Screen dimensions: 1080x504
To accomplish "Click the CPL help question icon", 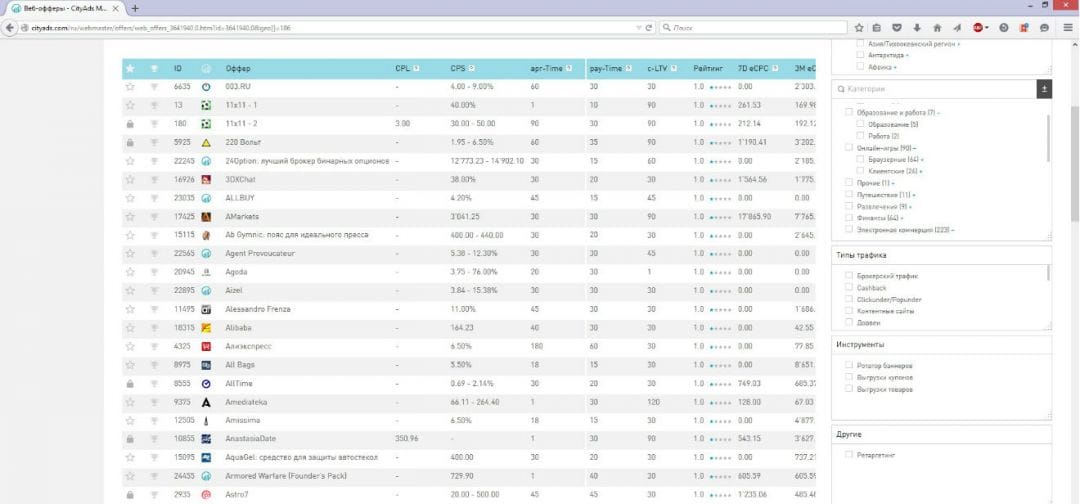I will [x=417, y=69].
